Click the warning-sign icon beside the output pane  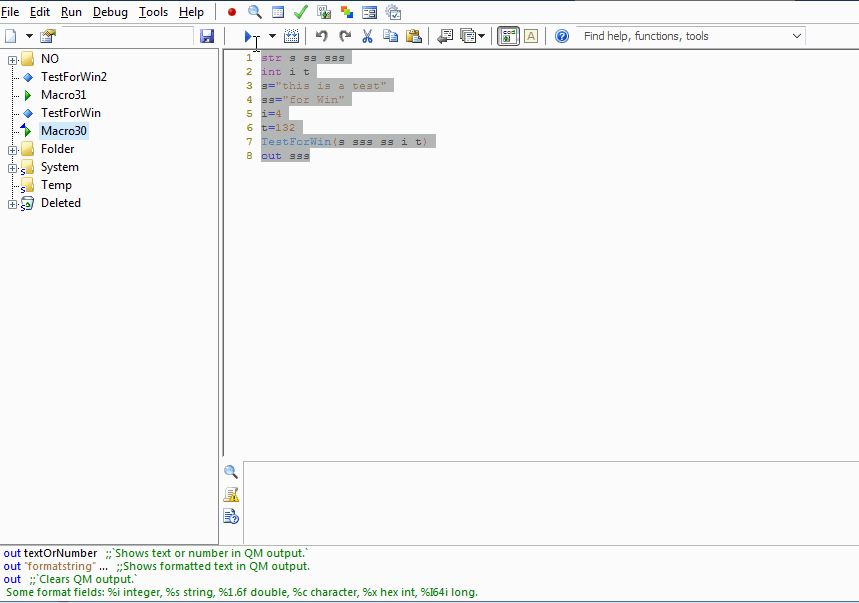(x=231, y=495)
